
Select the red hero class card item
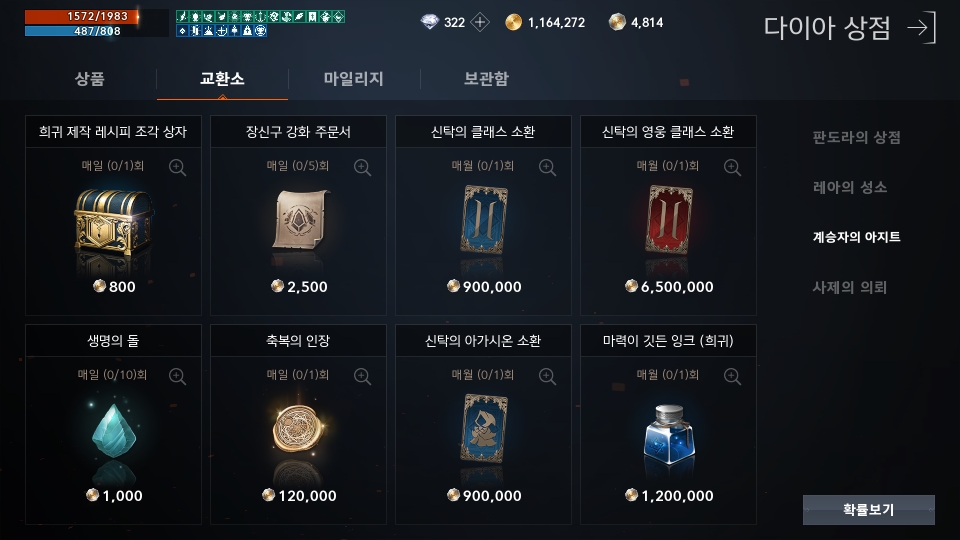[669, 220]
